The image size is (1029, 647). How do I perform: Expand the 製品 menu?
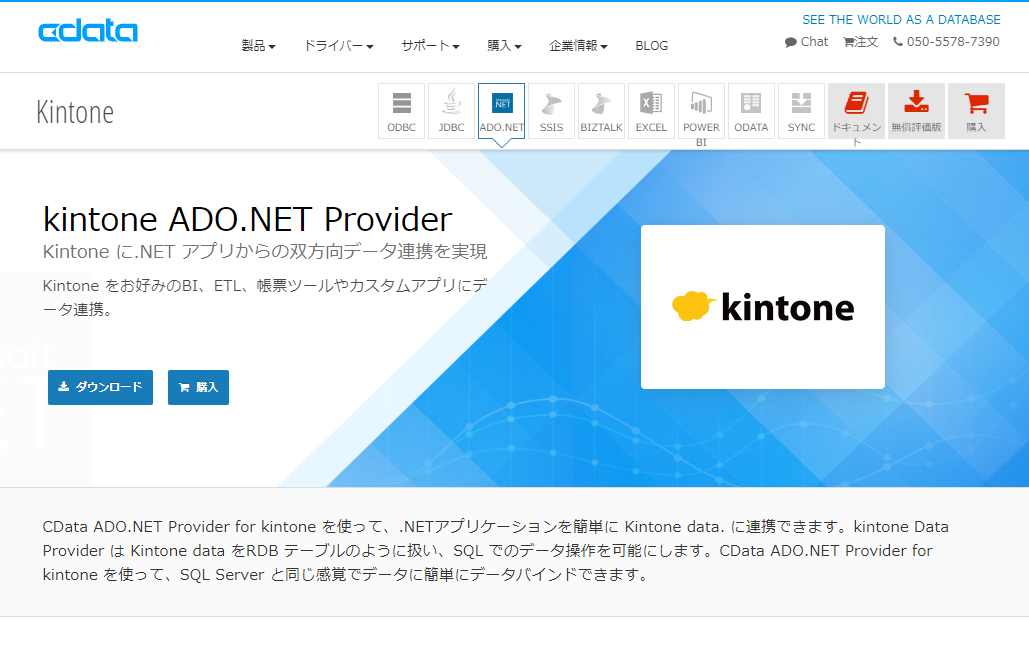[x=259, y=46]
